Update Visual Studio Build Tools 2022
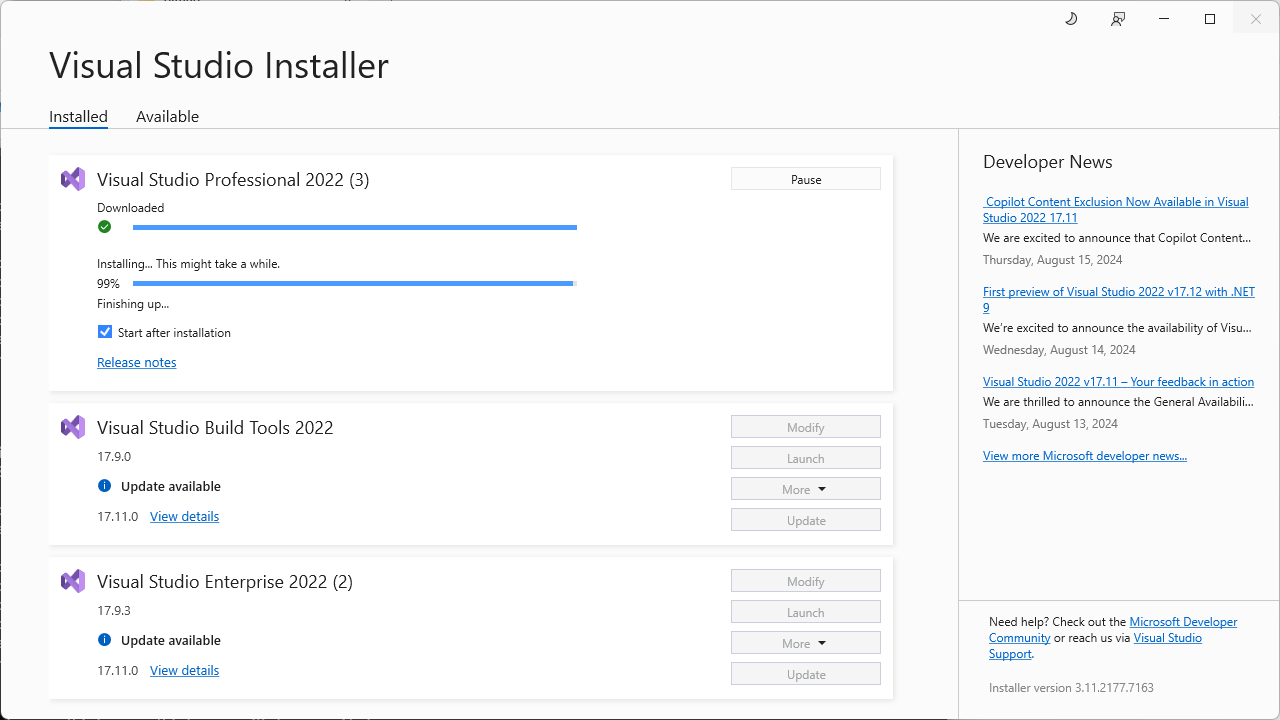This screenshot has width=1280, height=720. click(x=806, y=520)
